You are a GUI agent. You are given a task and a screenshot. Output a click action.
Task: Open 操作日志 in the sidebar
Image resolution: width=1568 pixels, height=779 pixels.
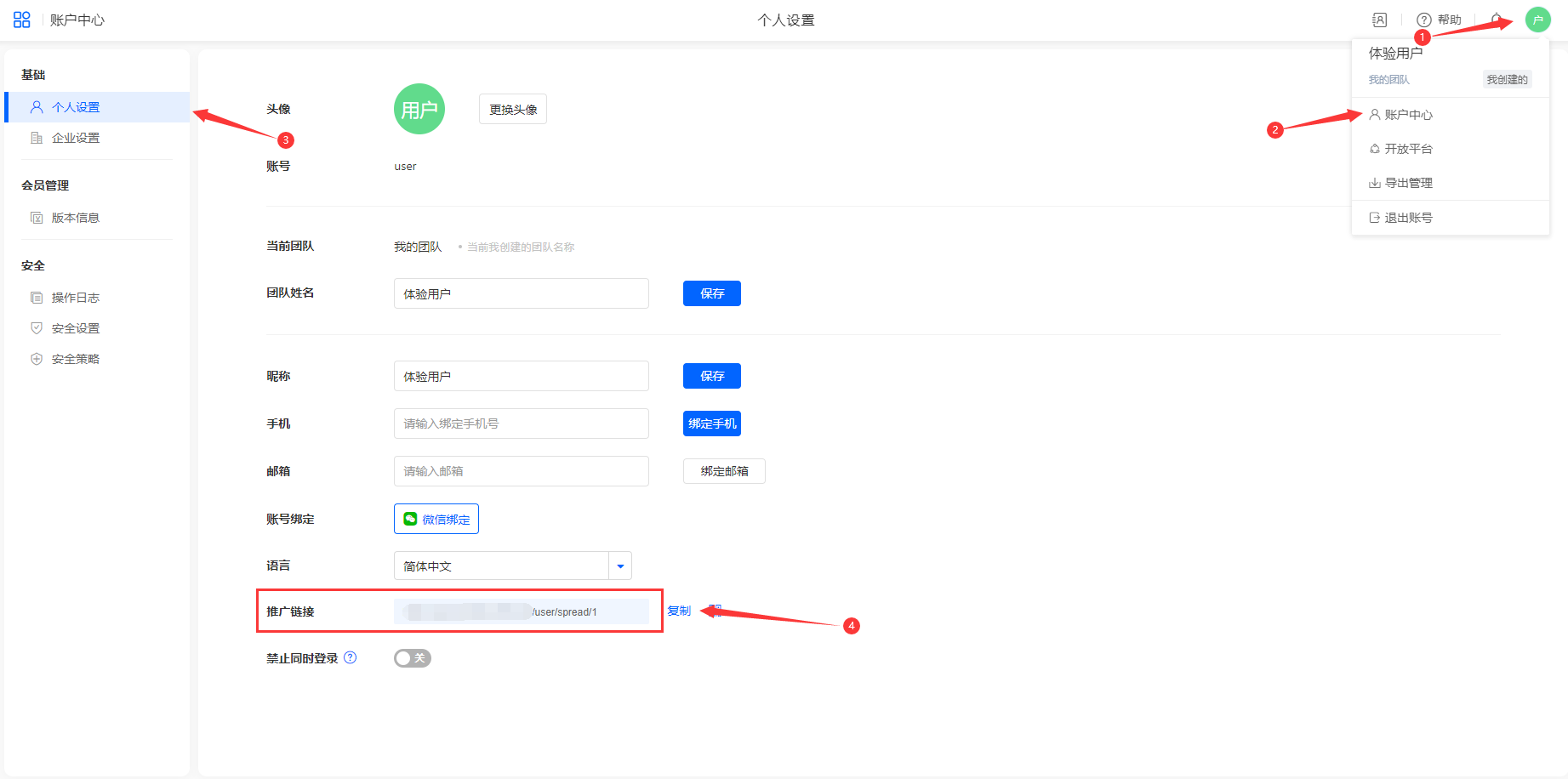[75, 298]
